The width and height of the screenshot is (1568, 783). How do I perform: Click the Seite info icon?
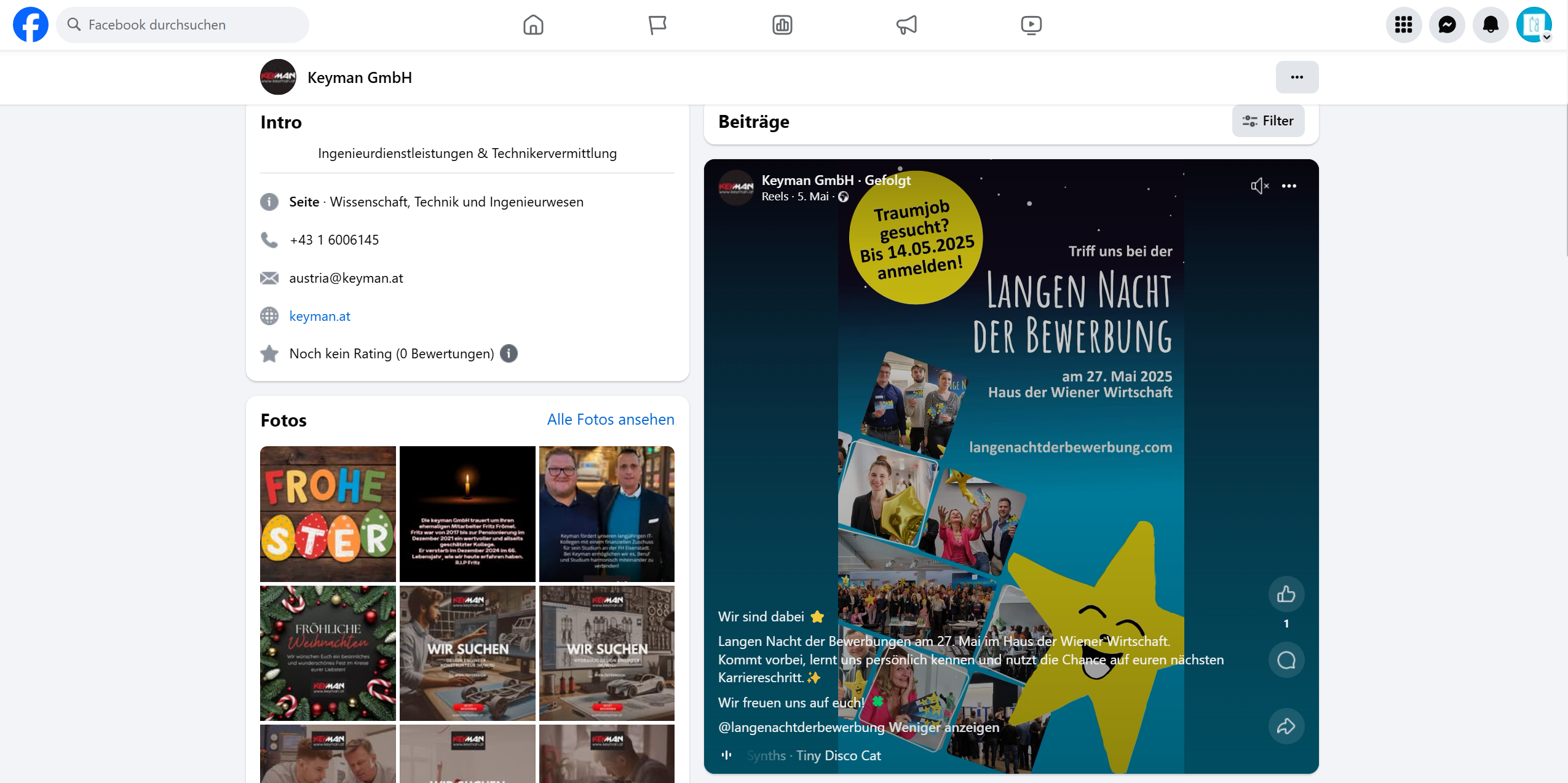coord(269,202)
